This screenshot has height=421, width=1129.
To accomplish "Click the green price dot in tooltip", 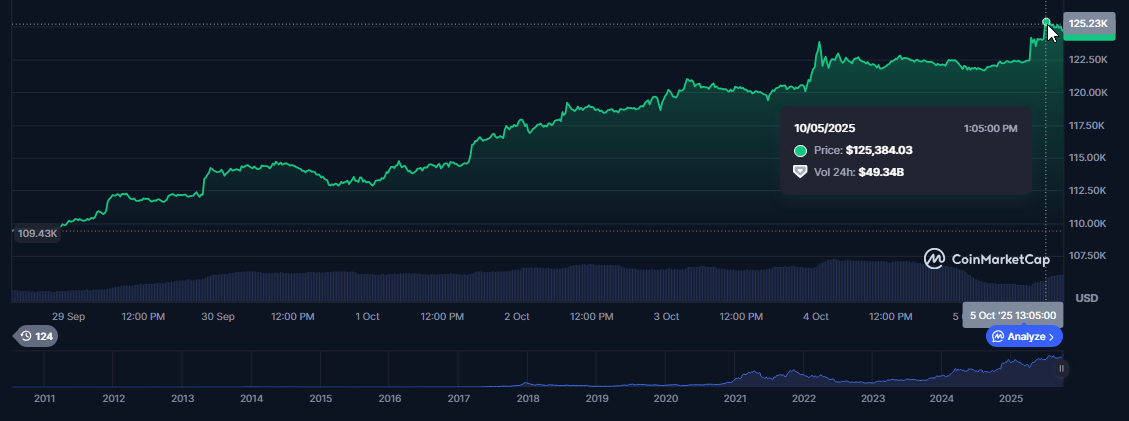I will (800, 151).
